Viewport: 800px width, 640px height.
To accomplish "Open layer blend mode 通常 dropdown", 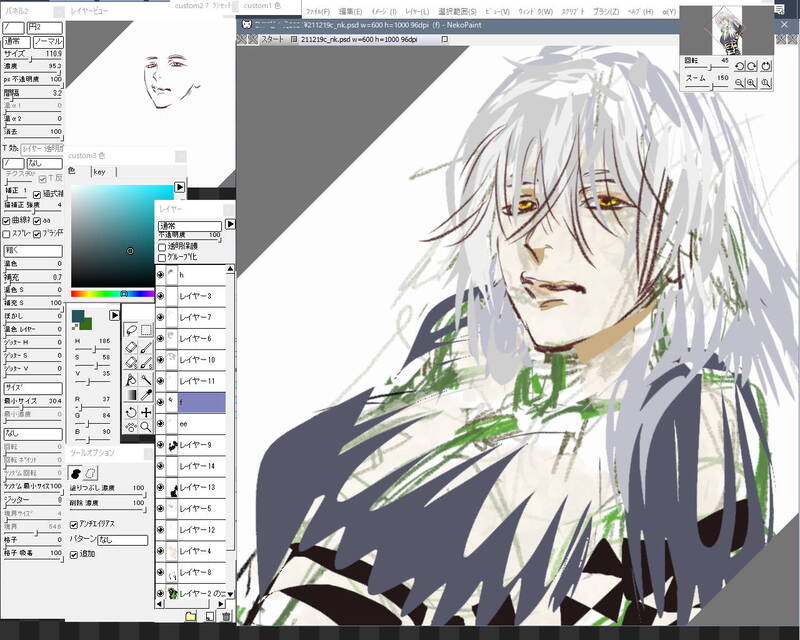I will (x=190, y=226).
